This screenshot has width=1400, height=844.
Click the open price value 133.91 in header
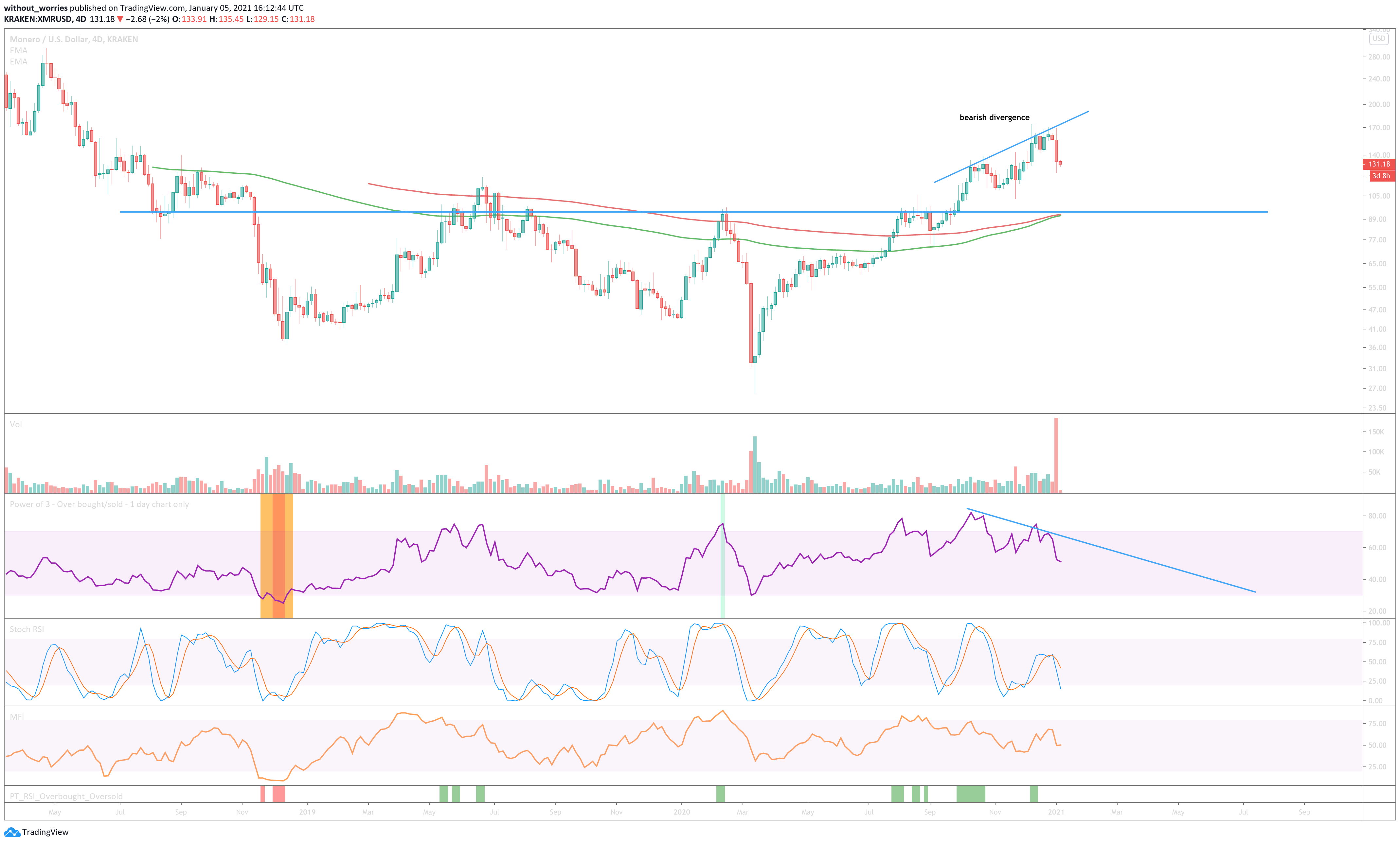[194, 19]
